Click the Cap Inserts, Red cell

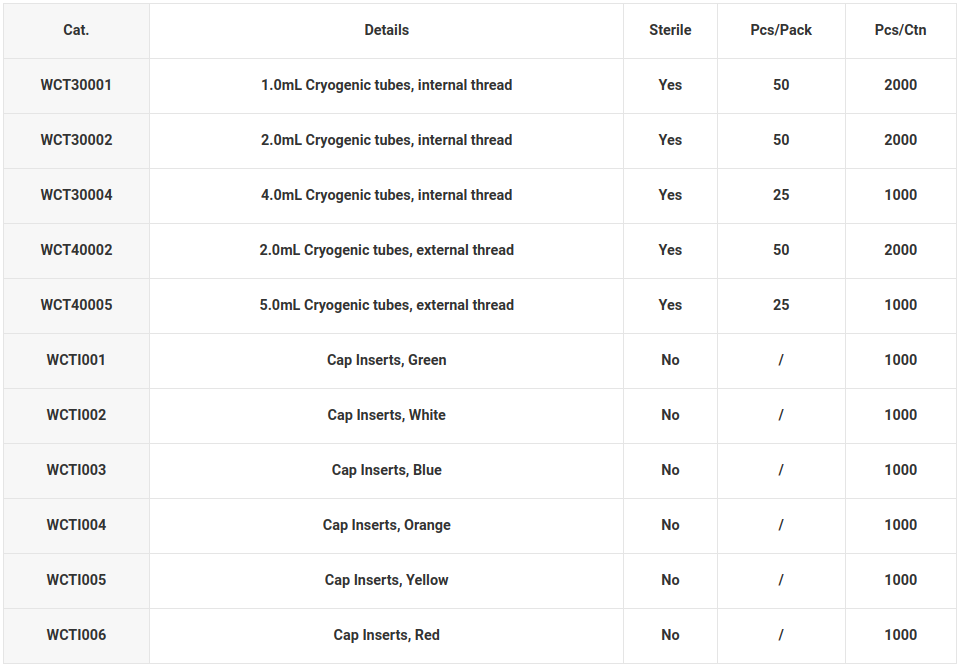pos(387,636)
